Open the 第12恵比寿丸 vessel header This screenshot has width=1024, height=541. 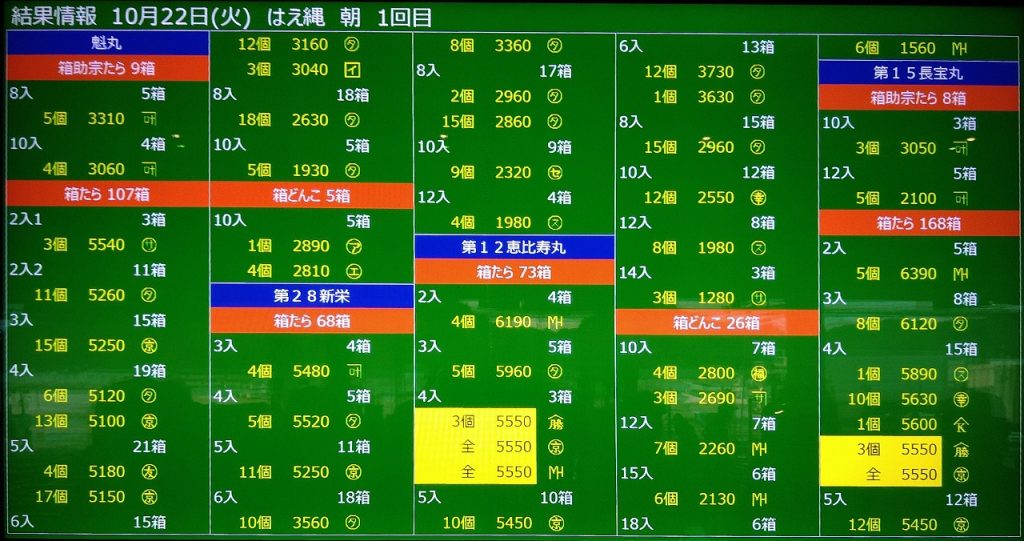tap(514, 247)
